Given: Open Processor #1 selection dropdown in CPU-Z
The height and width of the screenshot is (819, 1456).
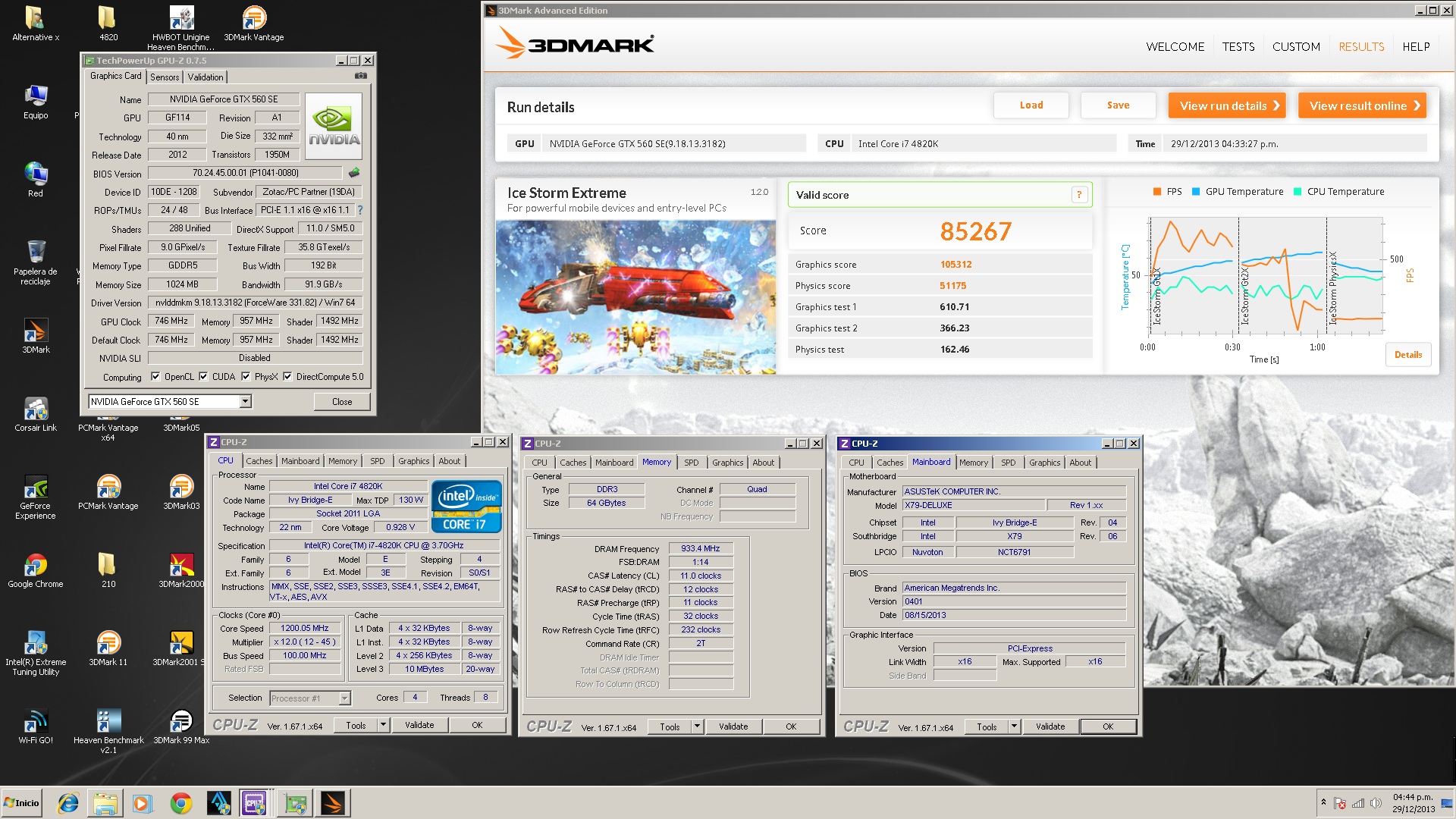Looking at the screenshot, I should [x=345, y=698].
